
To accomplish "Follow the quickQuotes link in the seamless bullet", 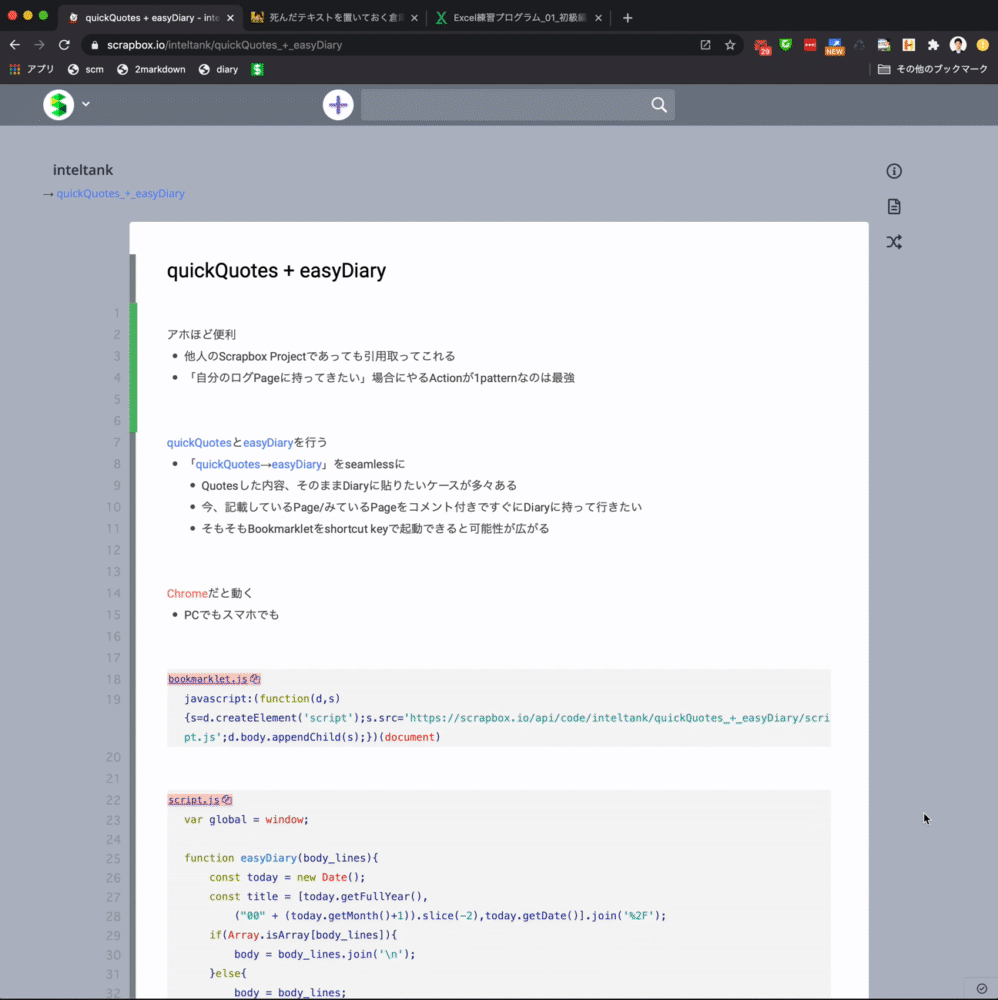I will tap(228, 464).
